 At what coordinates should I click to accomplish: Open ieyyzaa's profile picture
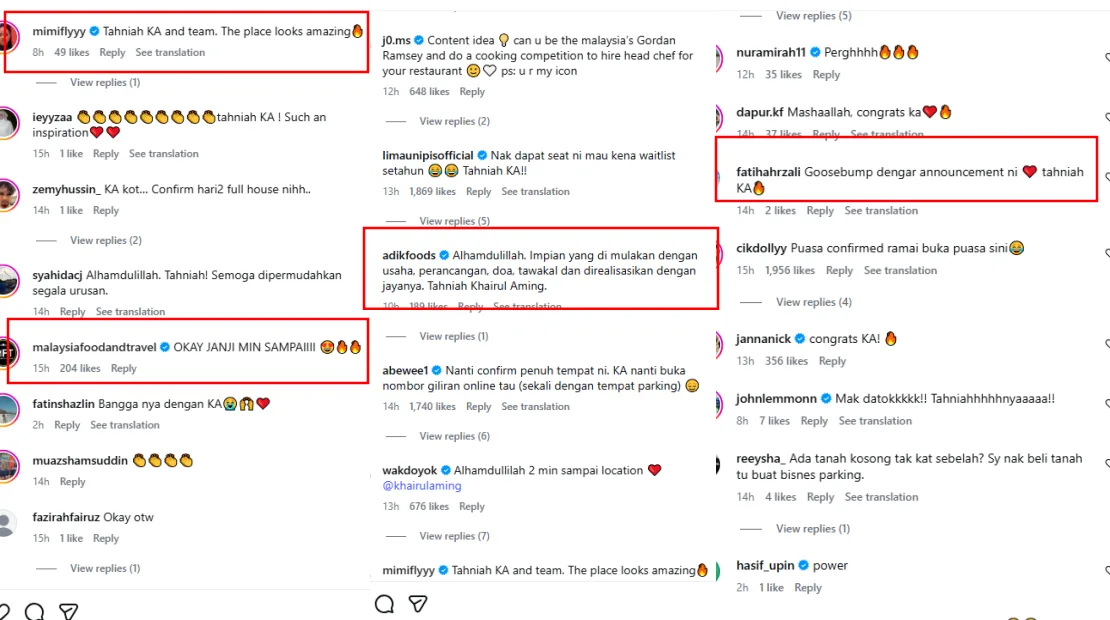click(x=8, y=124)
